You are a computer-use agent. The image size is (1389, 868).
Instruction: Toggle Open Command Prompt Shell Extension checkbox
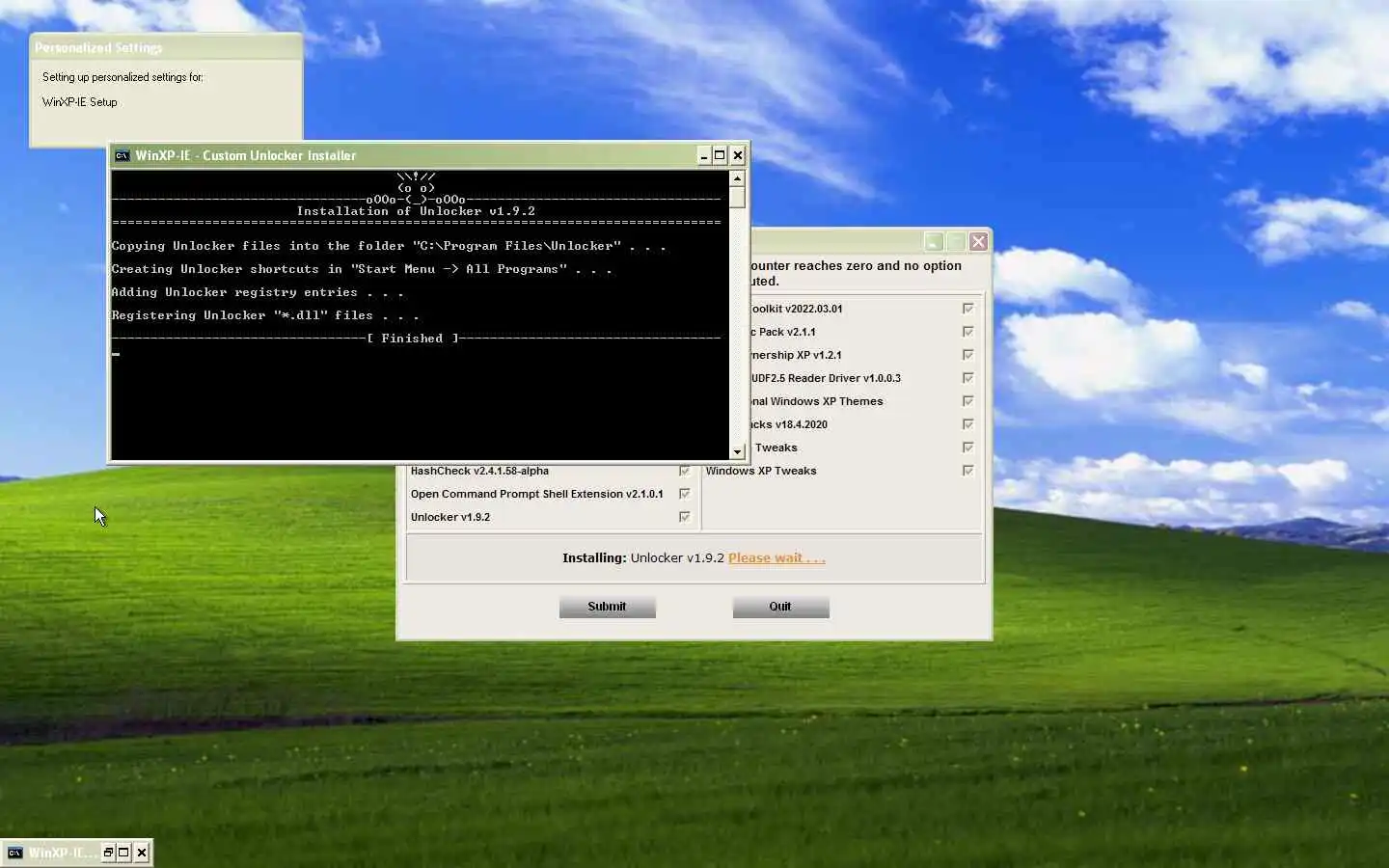pos(685,494)
